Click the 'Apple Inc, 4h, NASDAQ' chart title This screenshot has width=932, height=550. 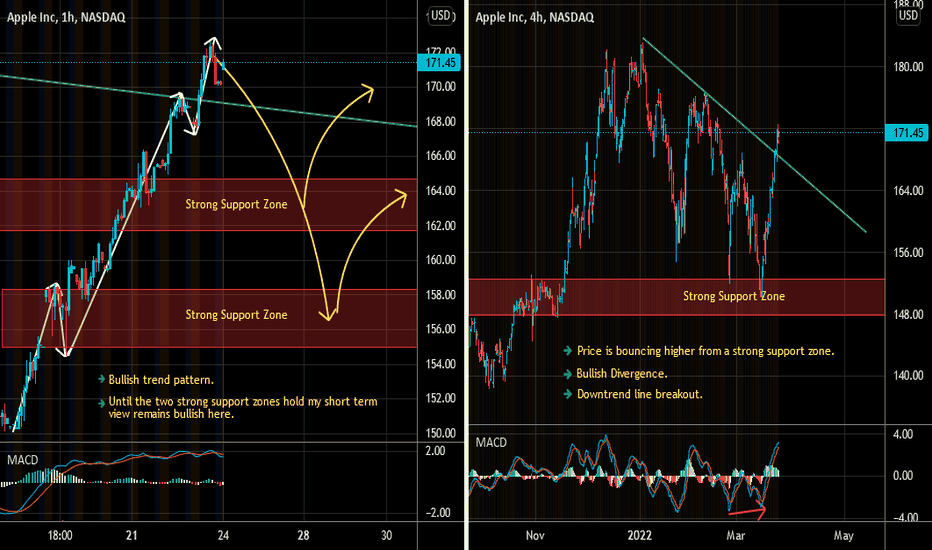click(x=534, y=17)
